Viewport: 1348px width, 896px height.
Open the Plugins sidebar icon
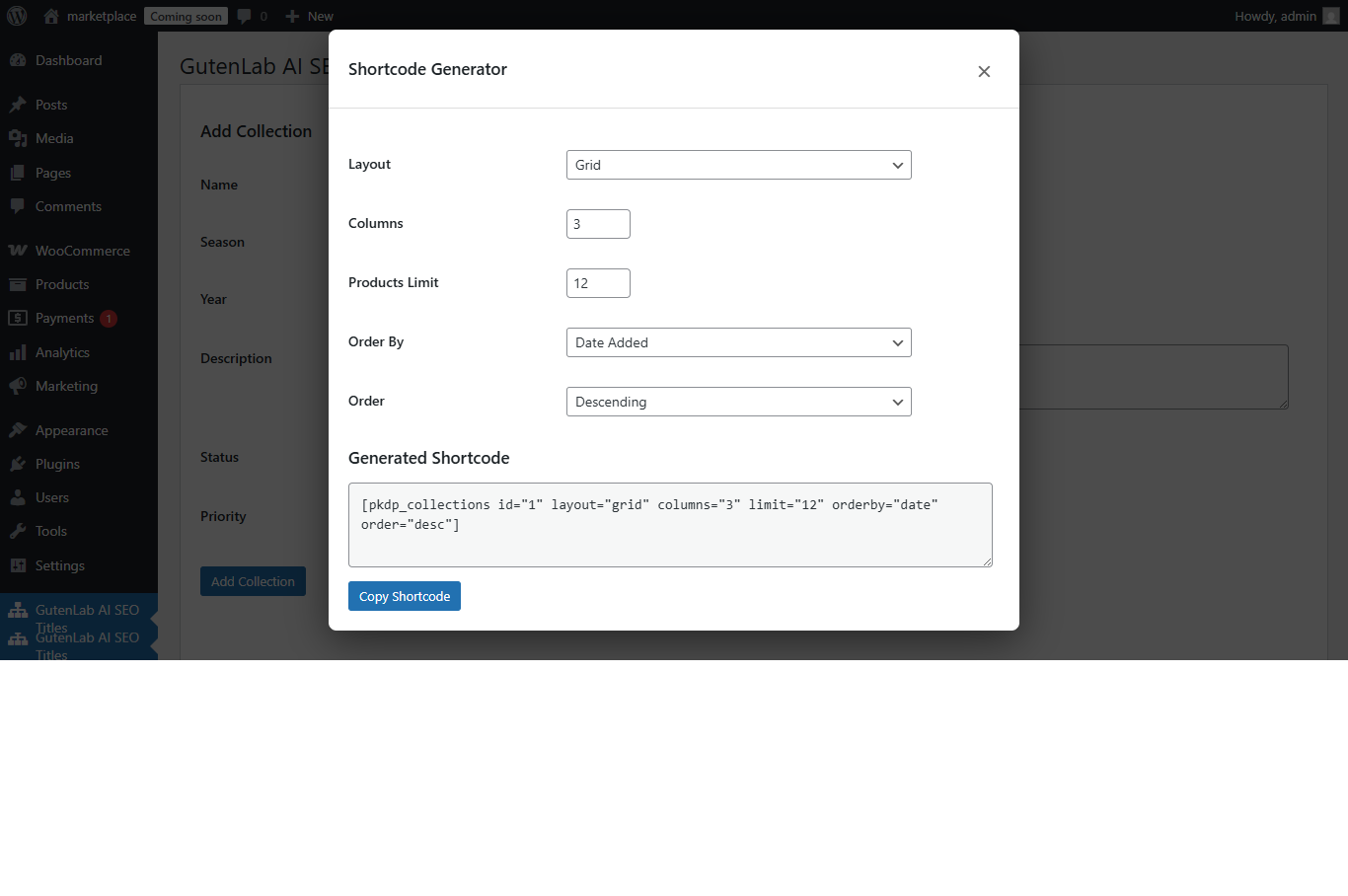tap(20, 464)
